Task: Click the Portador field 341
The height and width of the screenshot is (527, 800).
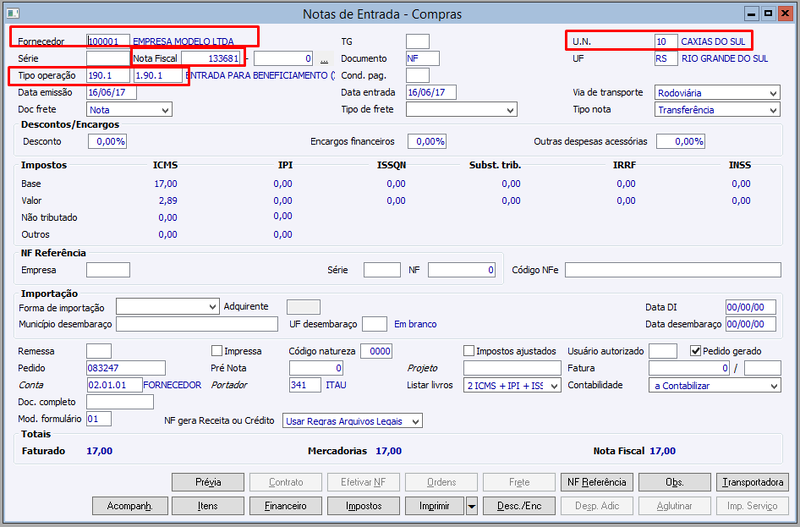Action: coord(305,385)
